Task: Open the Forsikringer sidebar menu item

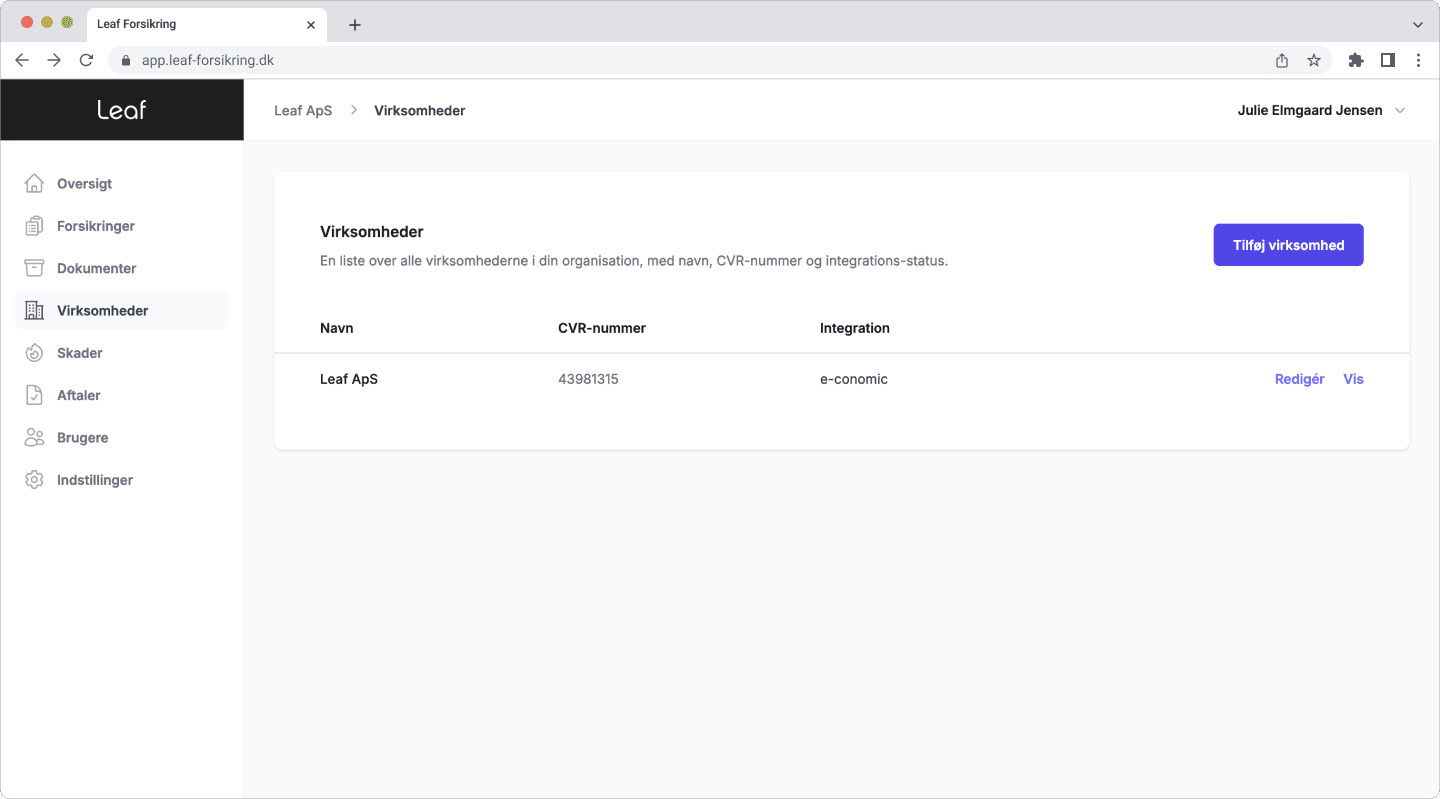Action: (121, 226)
